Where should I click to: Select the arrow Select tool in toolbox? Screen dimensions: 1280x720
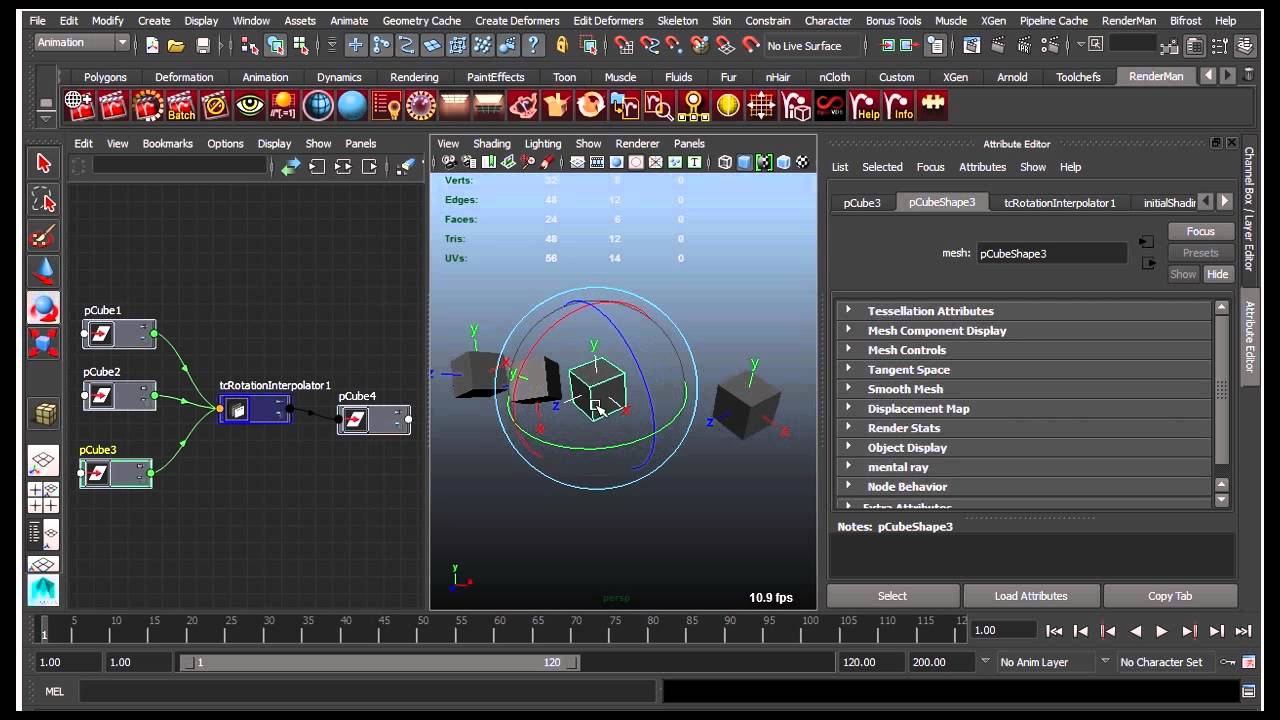tap(43, 163)
